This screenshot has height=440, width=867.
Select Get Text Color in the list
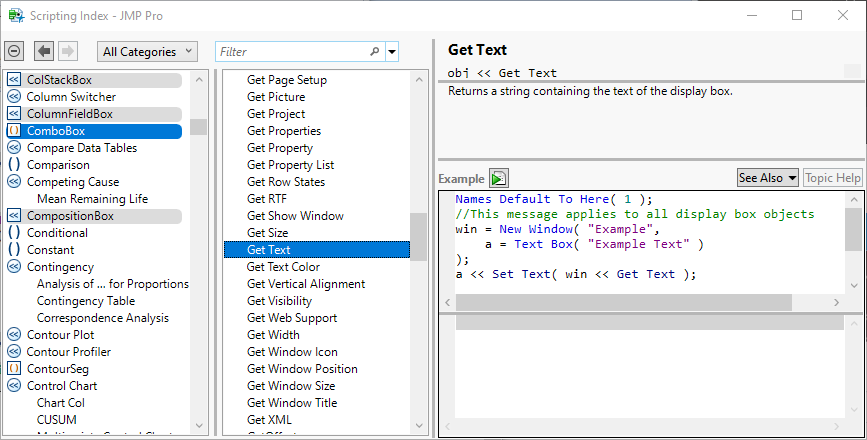tap(283, 267)
